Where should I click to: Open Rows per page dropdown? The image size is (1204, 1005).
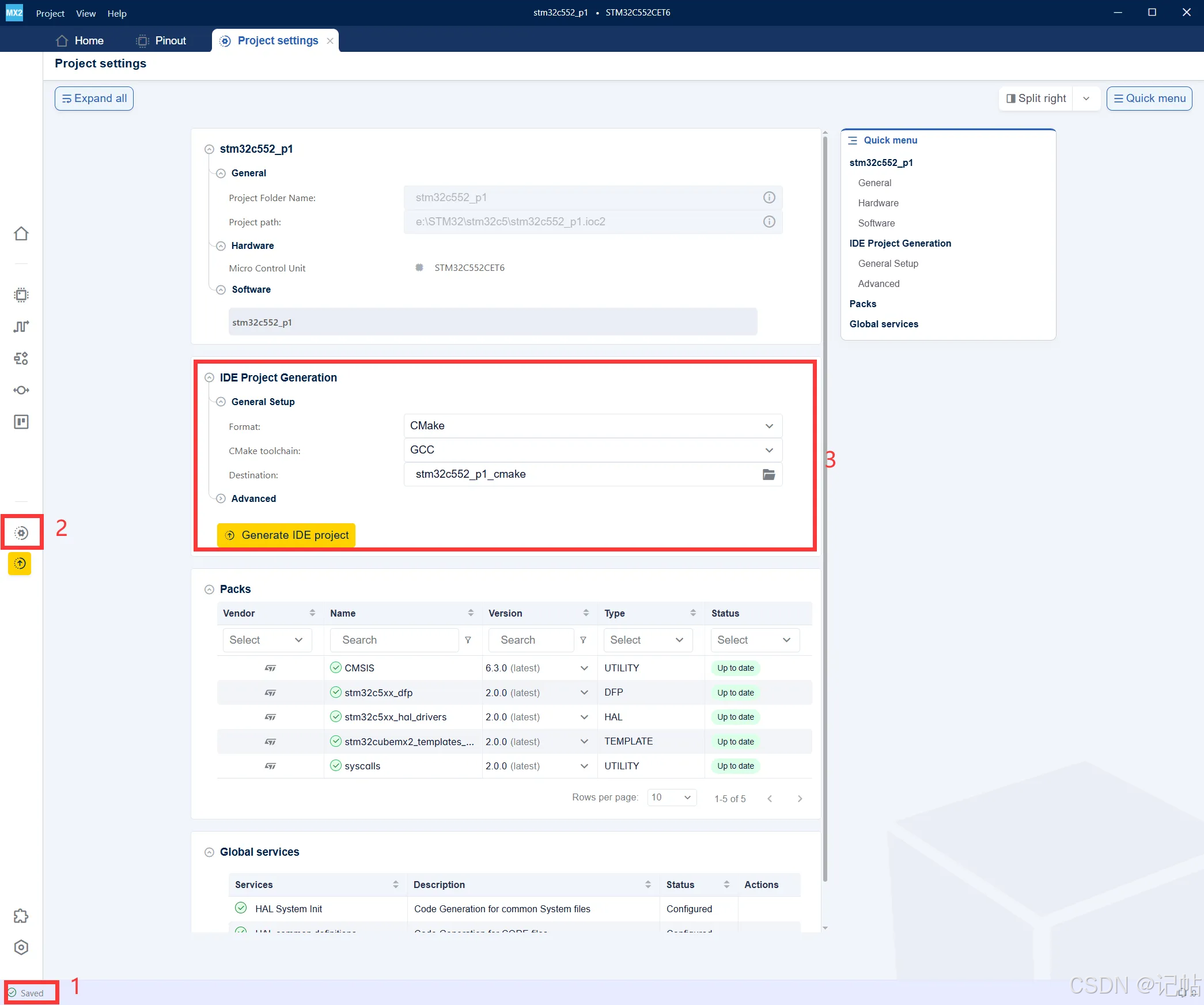point(672,798)
